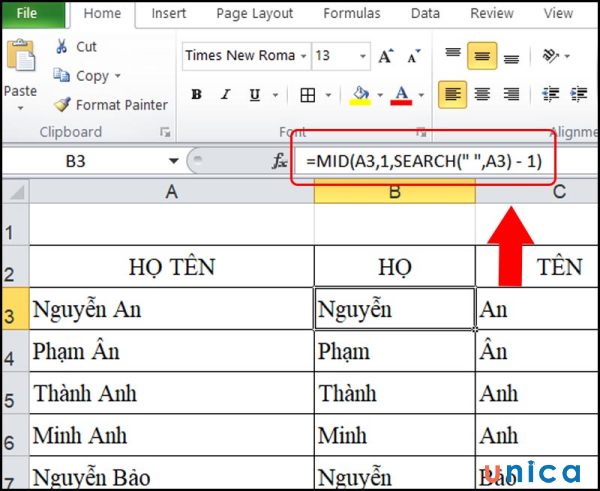Select cell containing Nguyễn An
The height and width of the screenshot is (491, 600).
point(171,308)
